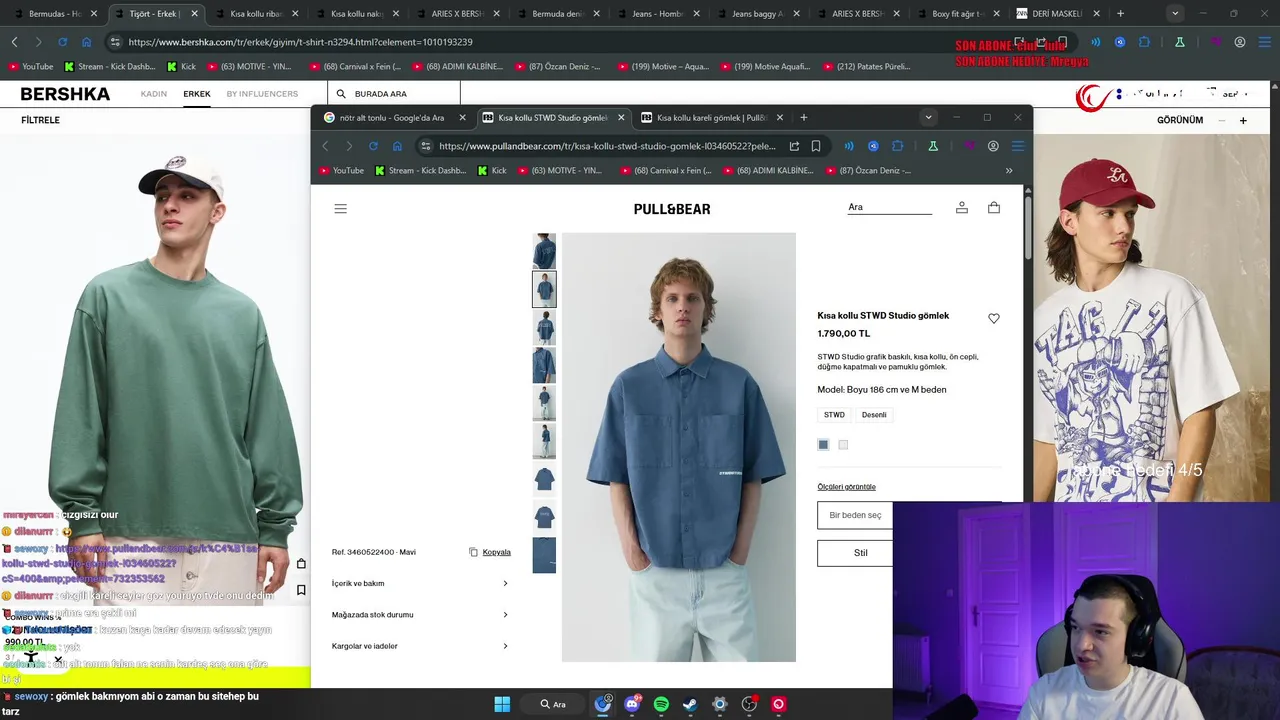1280x720 pixels.
Task: Share the Pull&Bear page URL
Action: [x=794, y=146]
